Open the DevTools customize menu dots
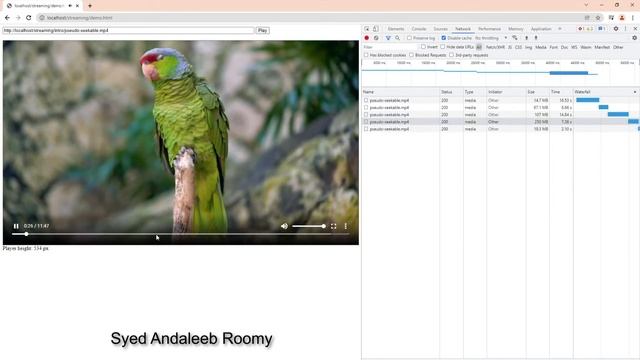 click(625, 29)
